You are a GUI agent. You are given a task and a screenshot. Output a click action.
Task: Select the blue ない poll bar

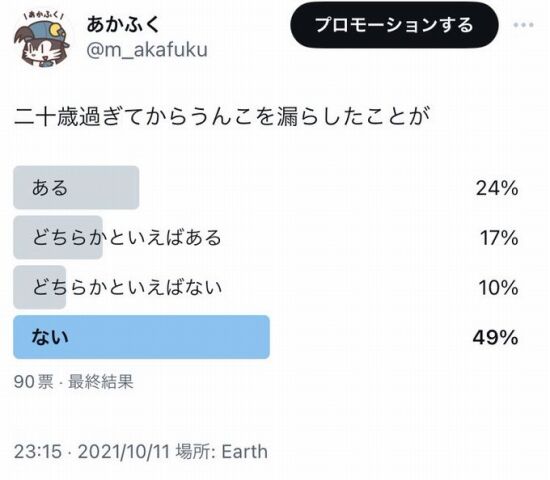[x=141, y=337]
